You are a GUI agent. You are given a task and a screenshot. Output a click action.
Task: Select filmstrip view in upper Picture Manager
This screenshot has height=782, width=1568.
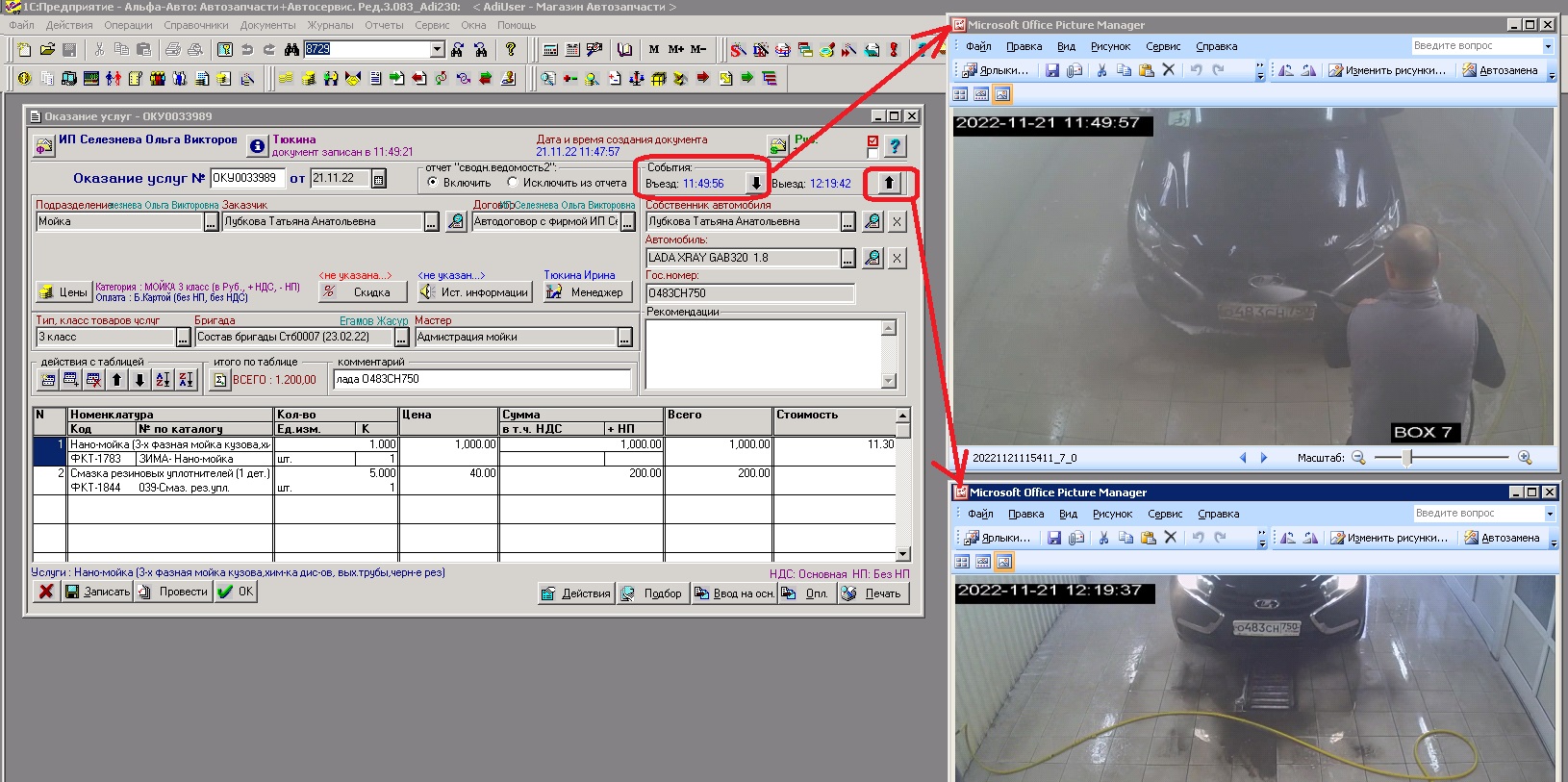click(981, 94)
